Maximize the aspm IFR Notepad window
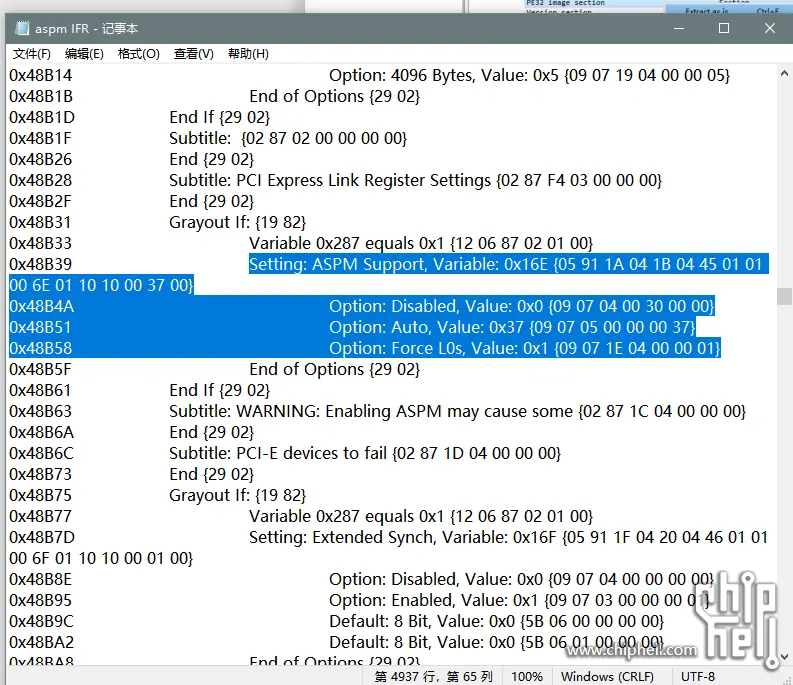Image resolution: width=793 pixels, height=685 pixels. click(724, 28)
